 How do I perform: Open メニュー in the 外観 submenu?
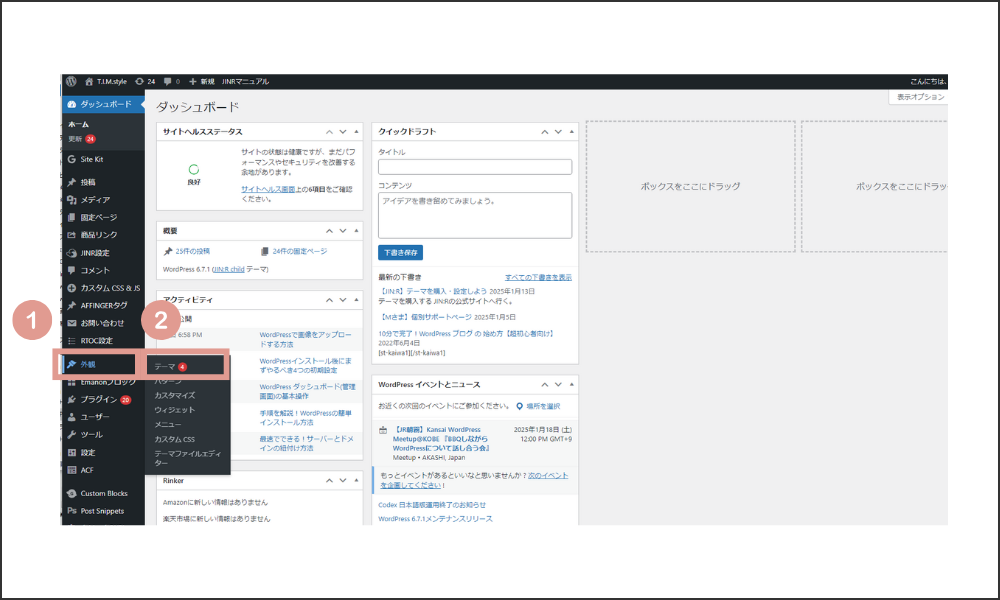168,425
